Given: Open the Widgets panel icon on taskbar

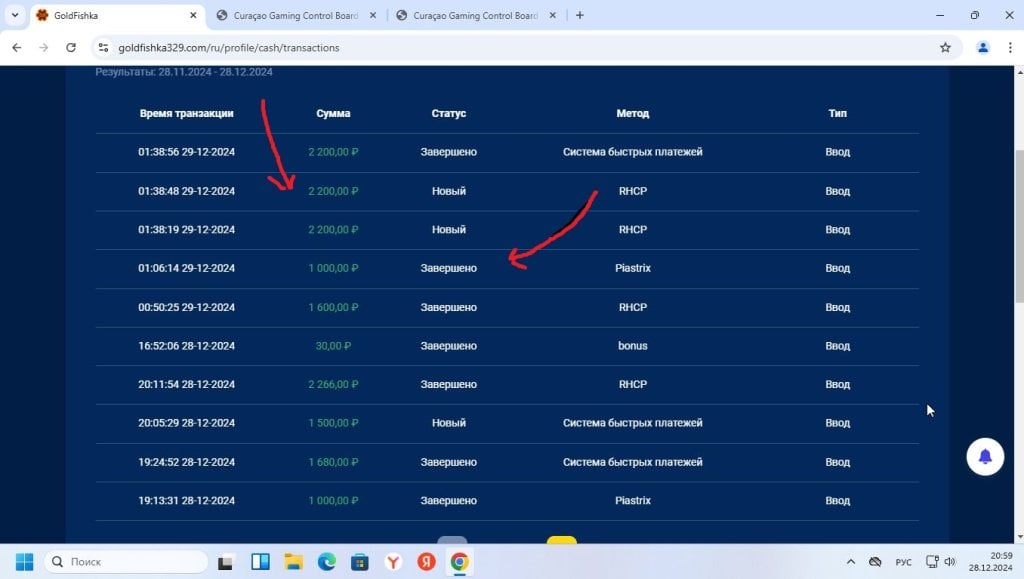Looking at the screenshot, I should point(260,561).
